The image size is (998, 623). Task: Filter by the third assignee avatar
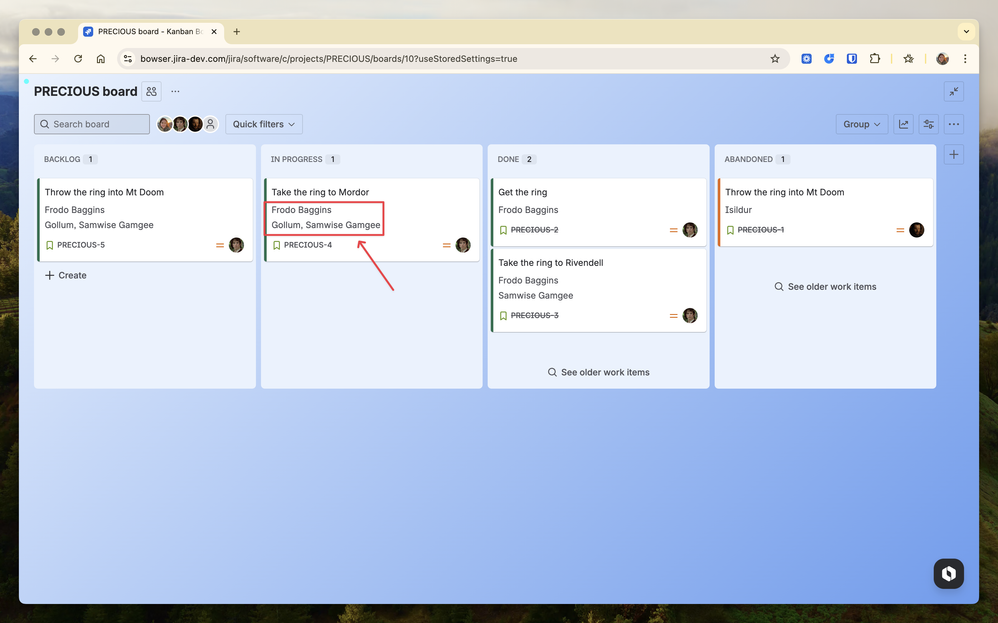(x=195, y=124)
